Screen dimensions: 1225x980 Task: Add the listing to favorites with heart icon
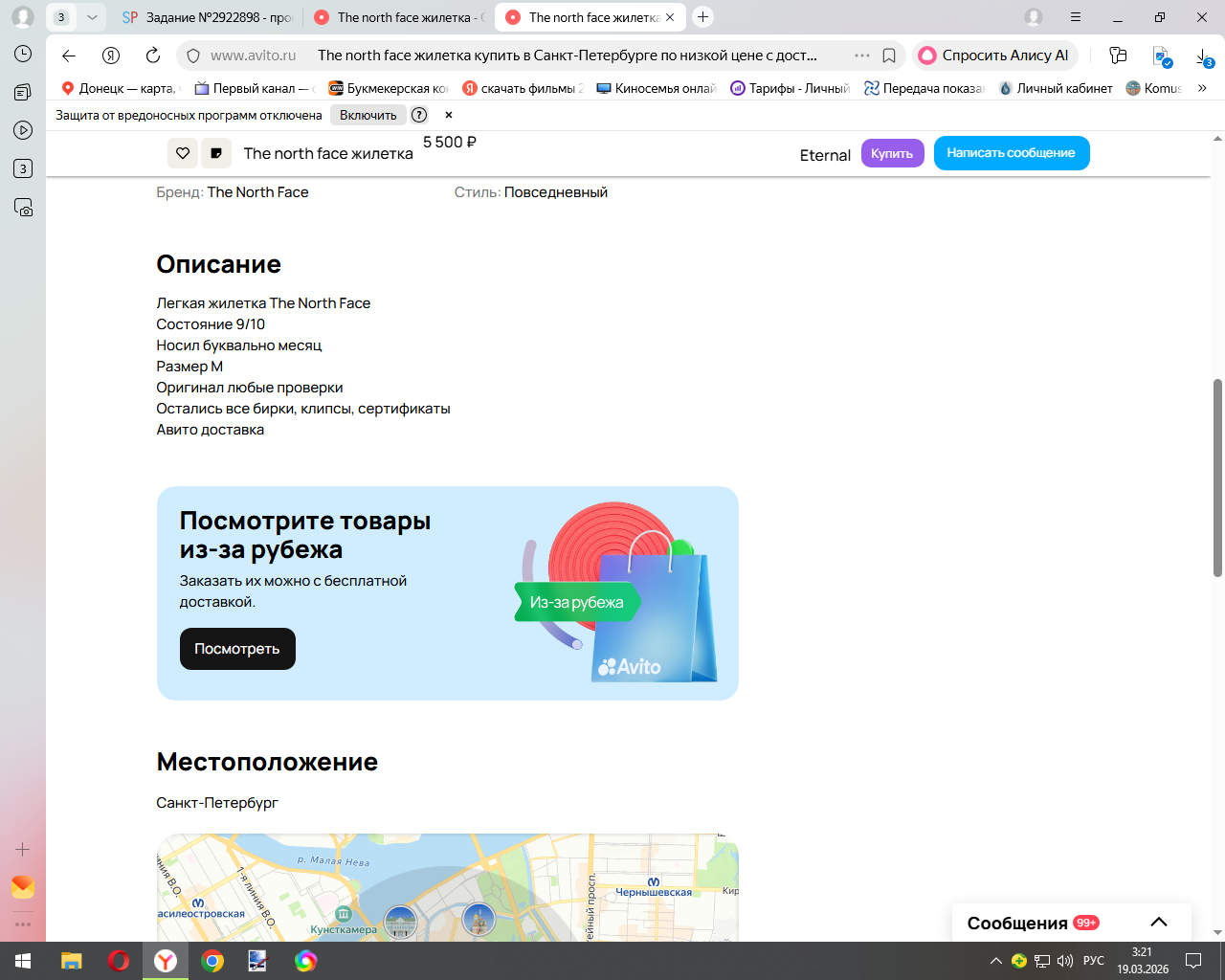(x=183, y=153)
